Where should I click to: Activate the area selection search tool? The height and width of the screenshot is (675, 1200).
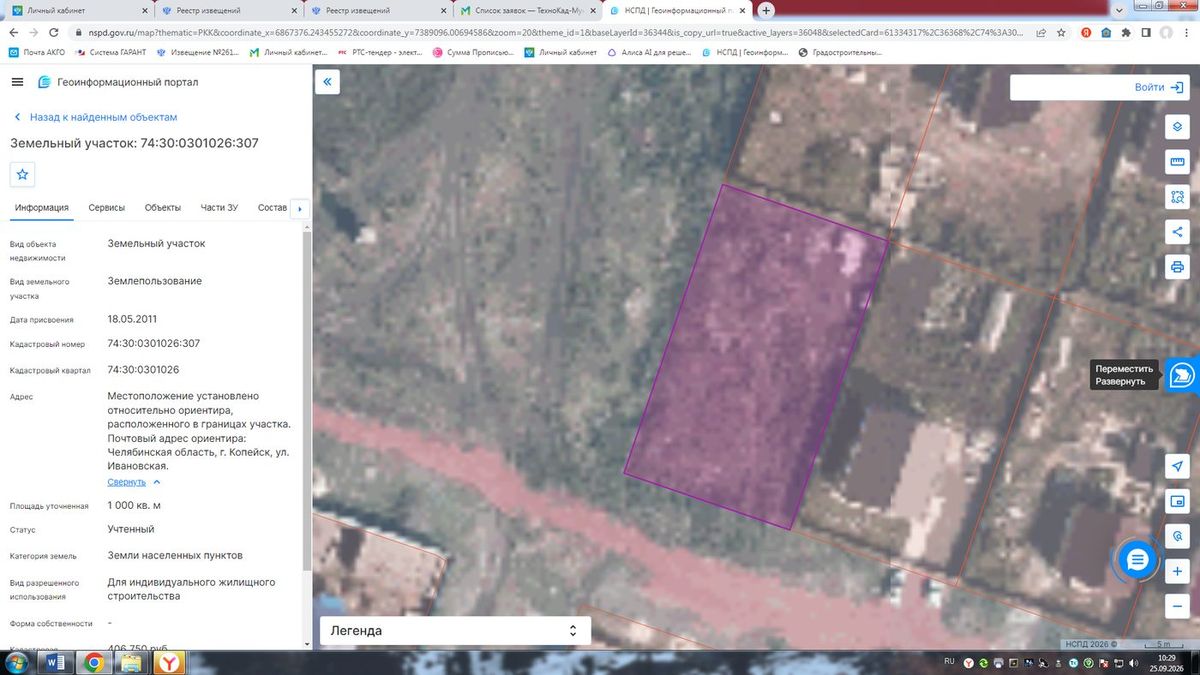click(x=1177, y=197)
